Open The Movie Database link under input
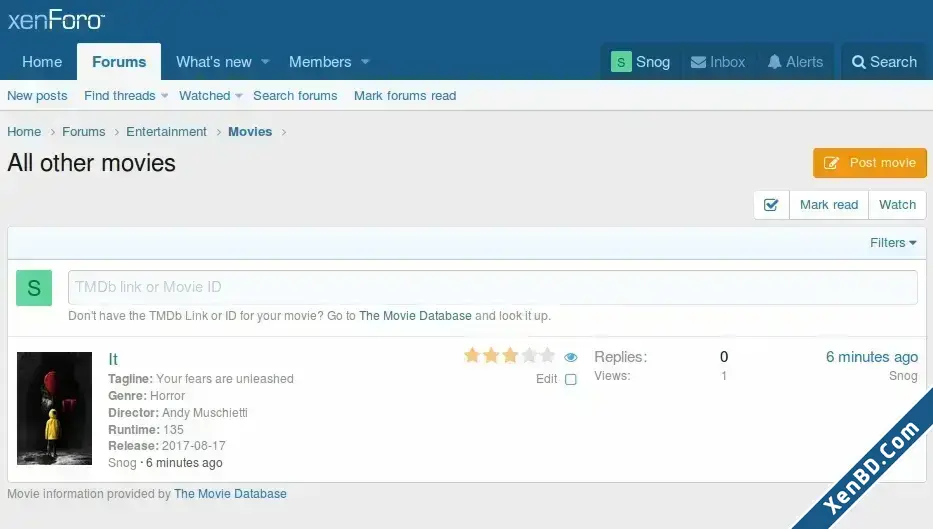Image resolution: width=933 pixels, height=529 pixels. [415, 316]
